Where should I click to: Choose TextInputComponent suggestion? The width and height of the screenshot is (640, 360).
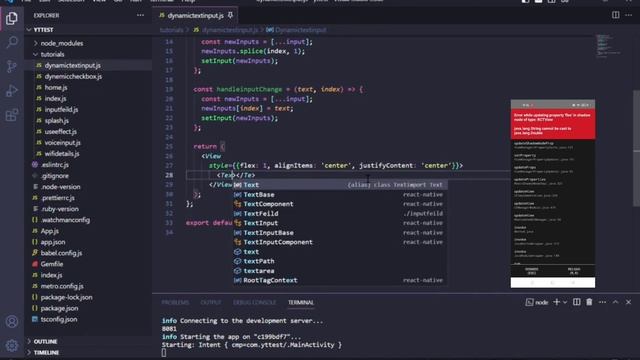[x=339, y=242]
